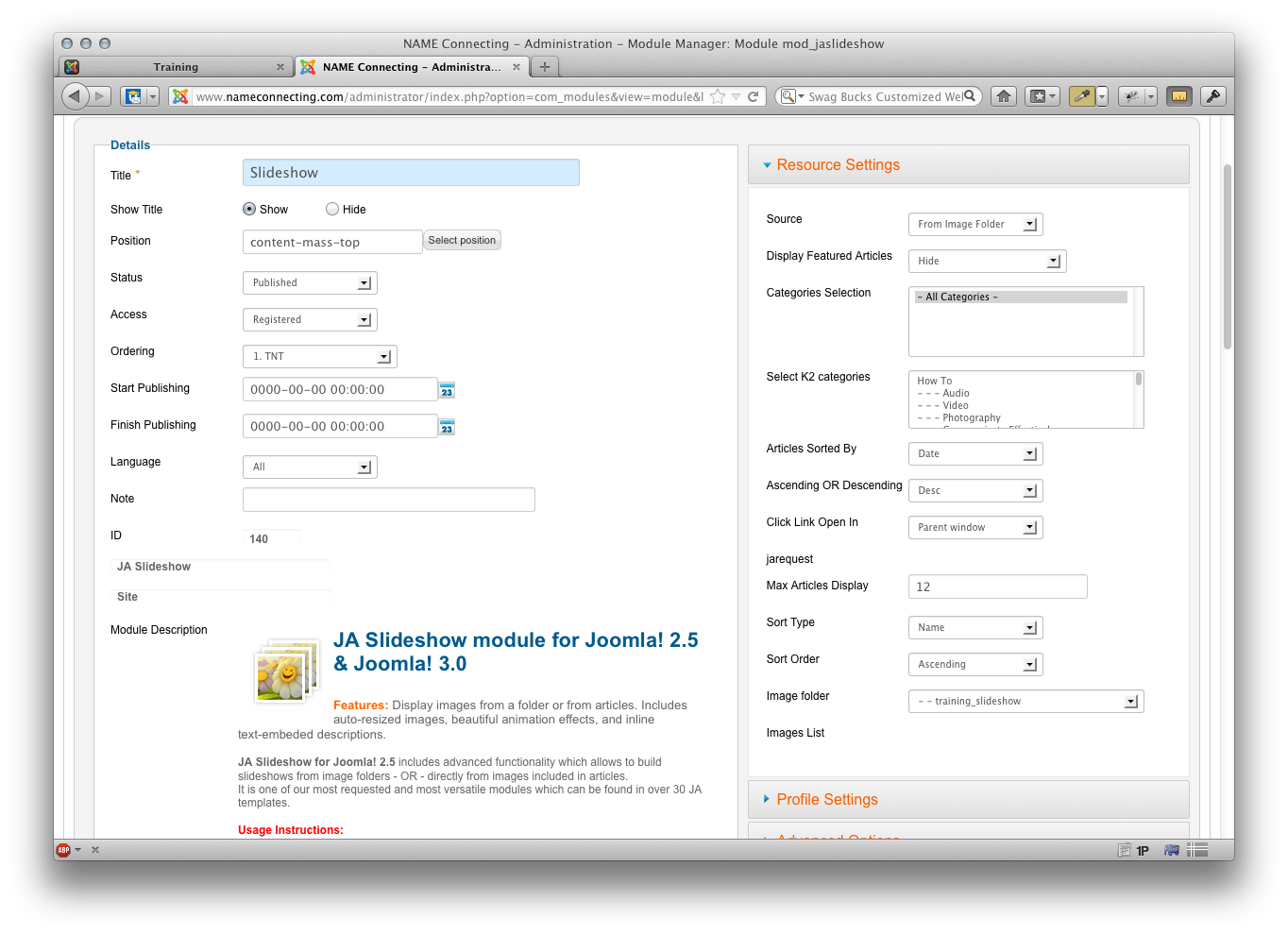Activate the eyedropper color picker tool

[1082, 96]
